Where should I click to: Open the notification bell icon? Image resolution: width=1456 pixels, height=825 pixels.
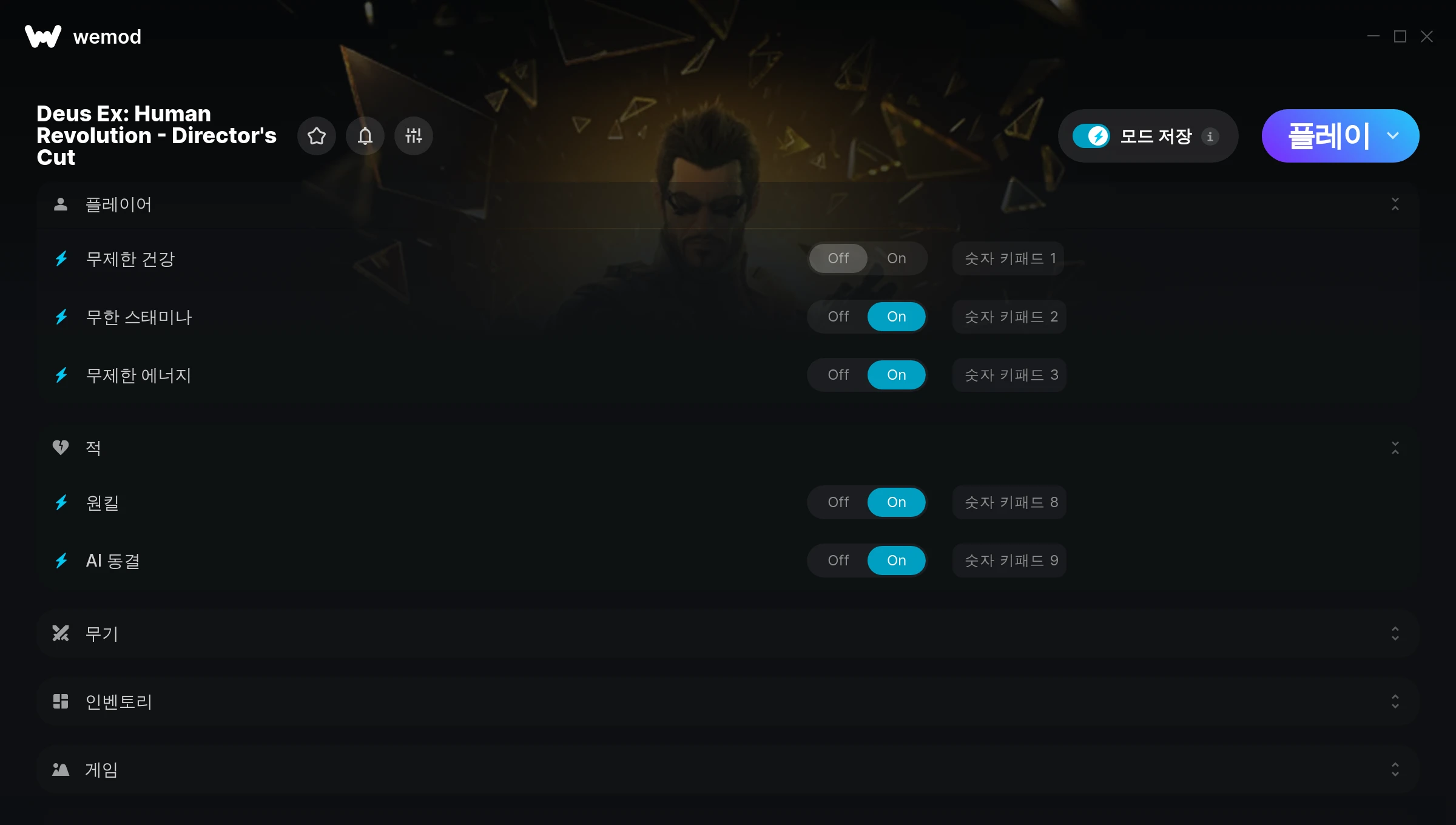(x=365, y=136)
